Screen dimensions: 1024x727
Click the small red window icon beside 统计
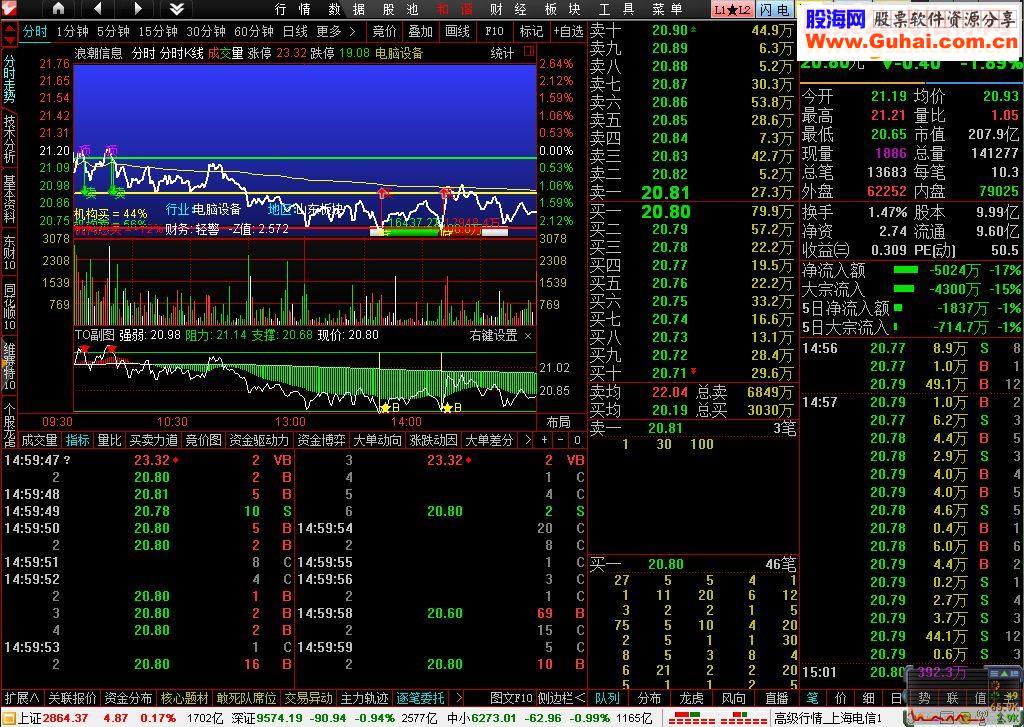point(529,52)
